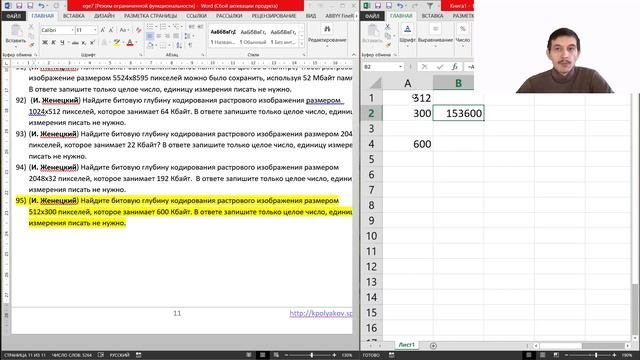The image size is (640, 360).
Task: Click Undo in the Word quick access toolbar
Action: [41, 6]
